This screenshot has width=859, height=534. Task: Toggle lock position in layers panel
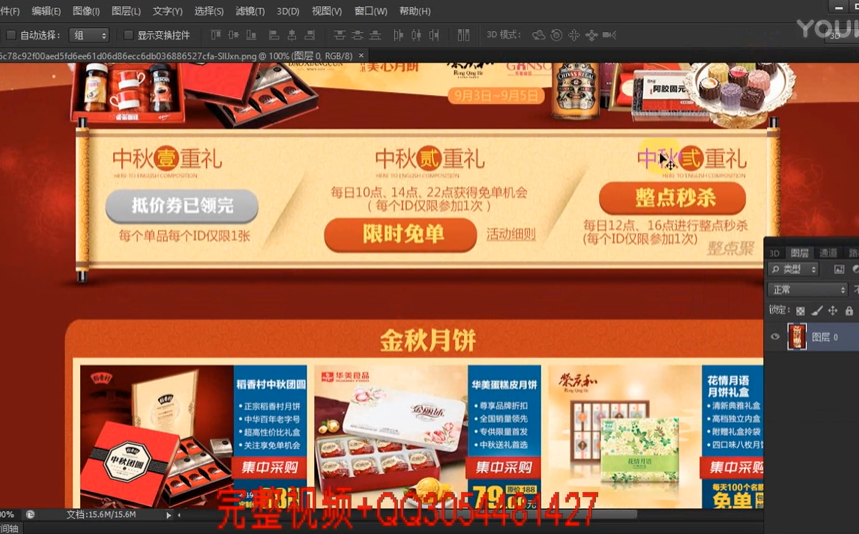833,311
